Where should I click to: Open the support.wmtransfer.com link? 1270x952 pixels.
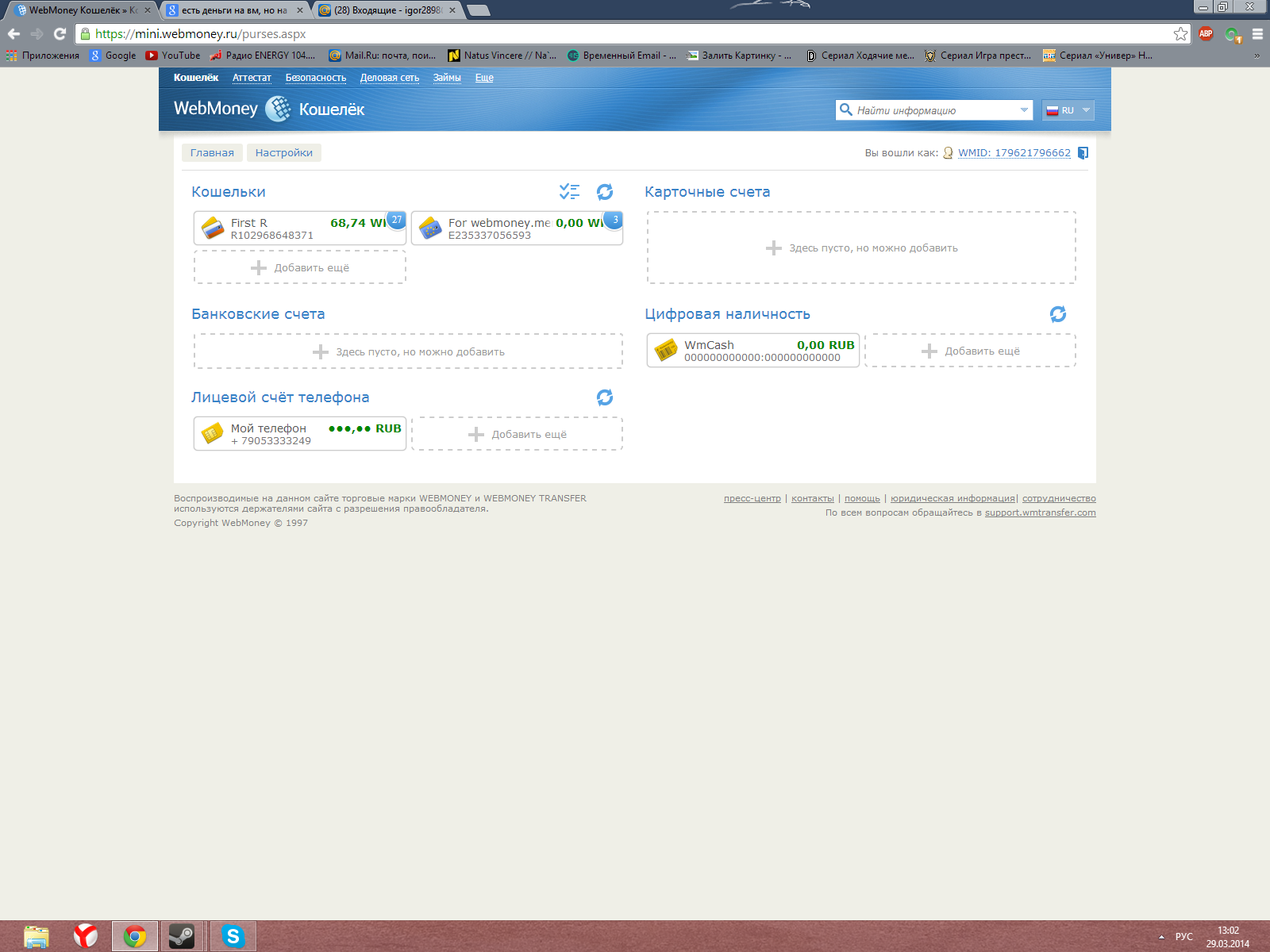1041,512
